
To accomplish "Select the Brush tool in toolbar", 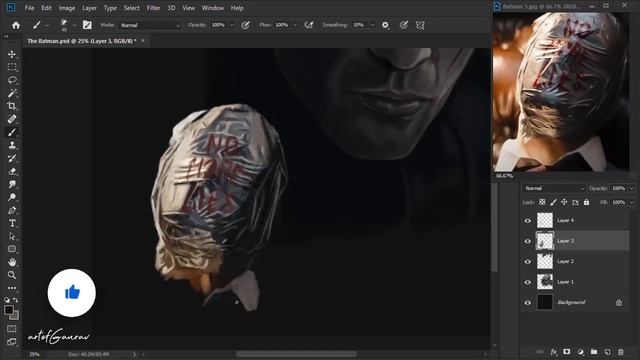I will pos(12,132).
